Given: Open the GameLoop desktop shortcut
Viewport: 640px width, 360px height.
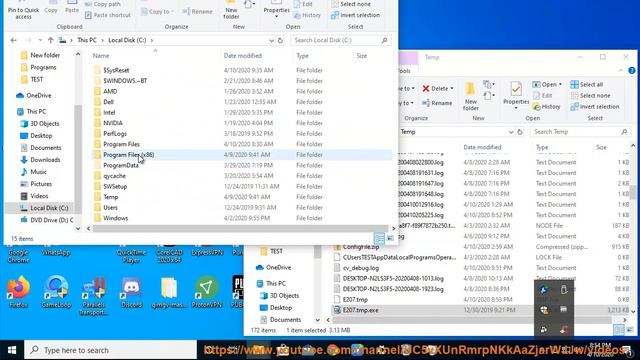Looking at the screenshot, I should 56,291.
